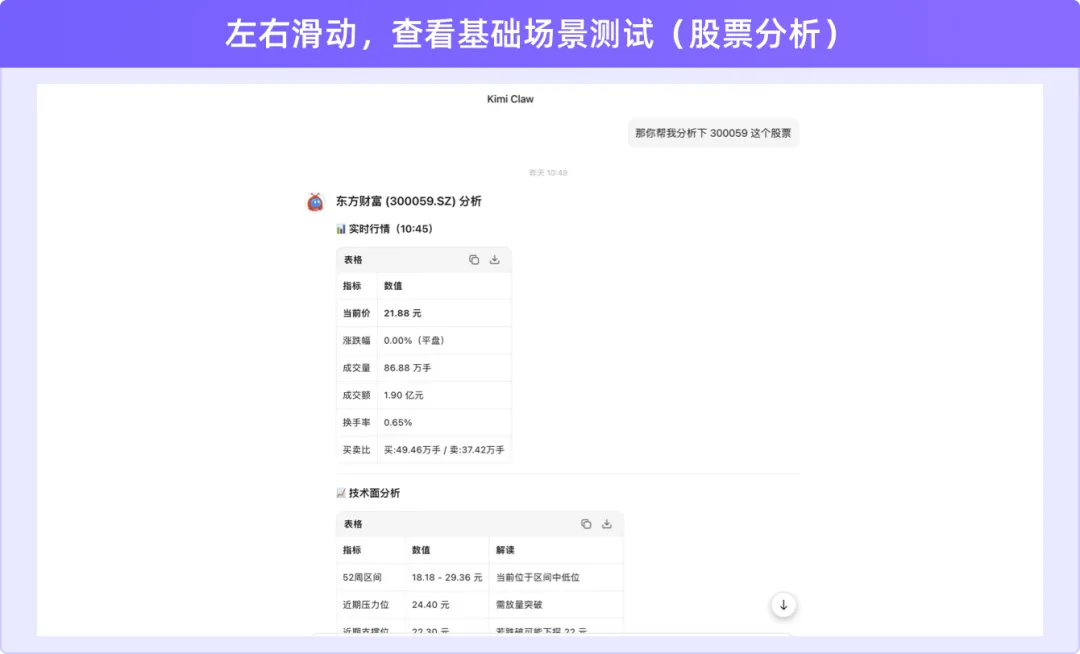Click 指标 header in 实时行情 table
Image resolution: width=1080 pixels, height=654 pixels.
351,286
